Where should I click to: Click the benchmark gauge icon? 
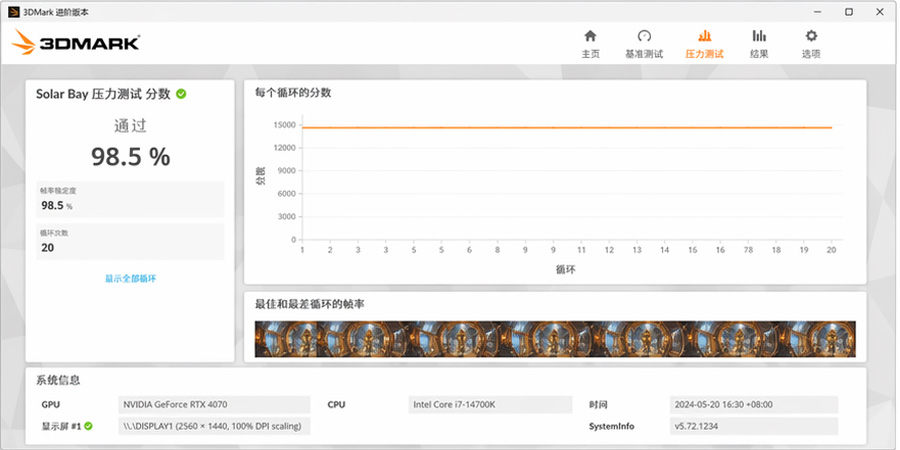coord(644,36)
